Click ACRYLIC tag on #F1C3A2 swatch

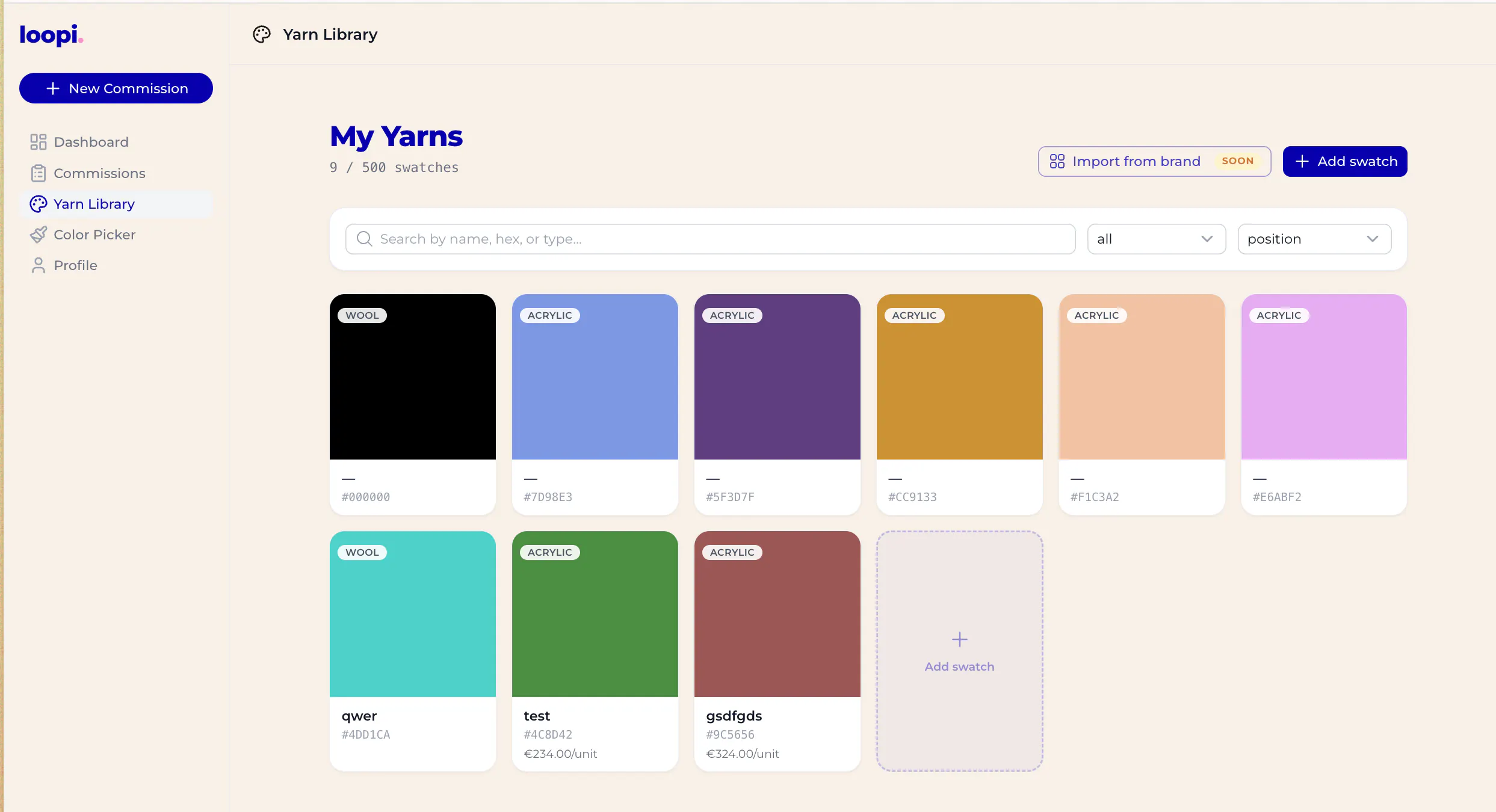1097,315
